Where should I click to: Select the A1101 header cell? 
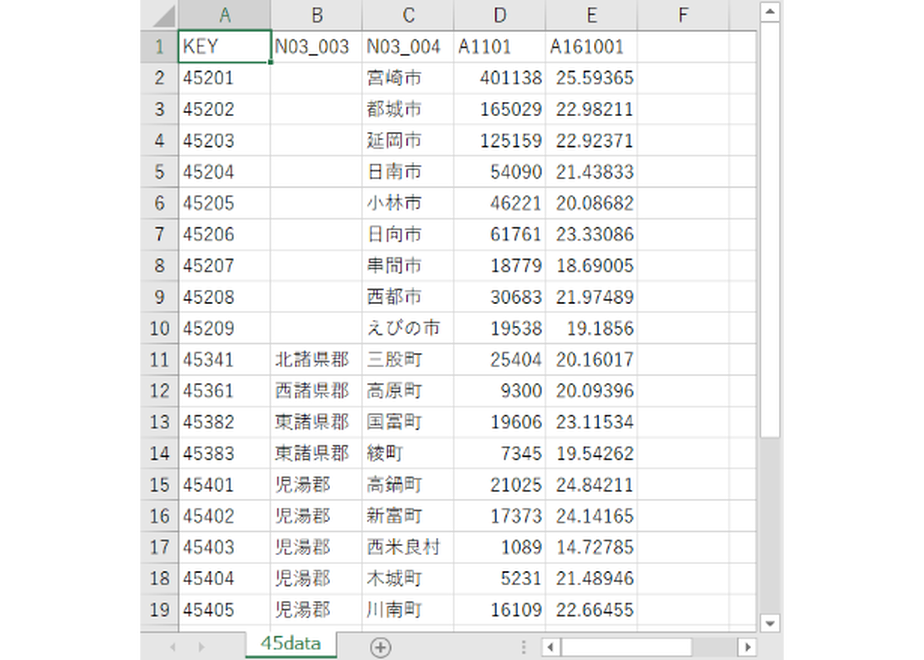(x=500, y=47)
